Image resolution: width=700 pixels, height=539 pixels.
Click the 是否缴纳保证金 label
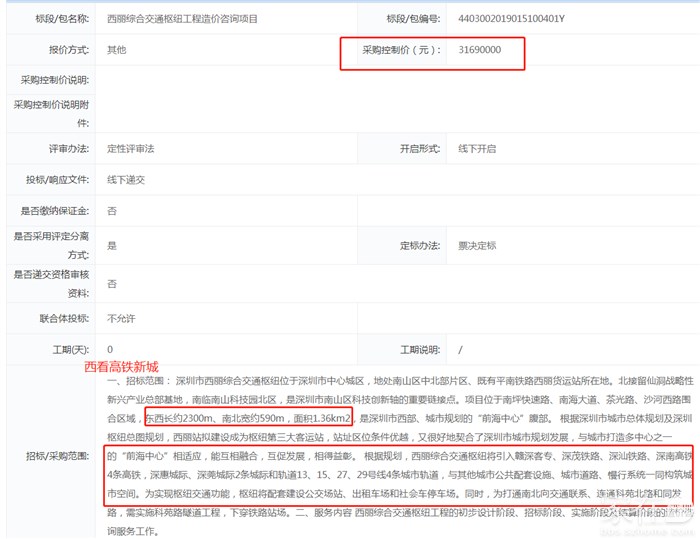coord(54,211)
